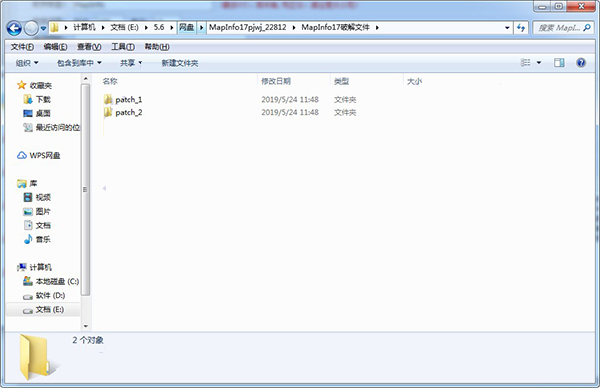The height and width of the screenshot is (388, 600).
Task: Open the 包含到库中 dropdown
Action: (x=79, y=63)
